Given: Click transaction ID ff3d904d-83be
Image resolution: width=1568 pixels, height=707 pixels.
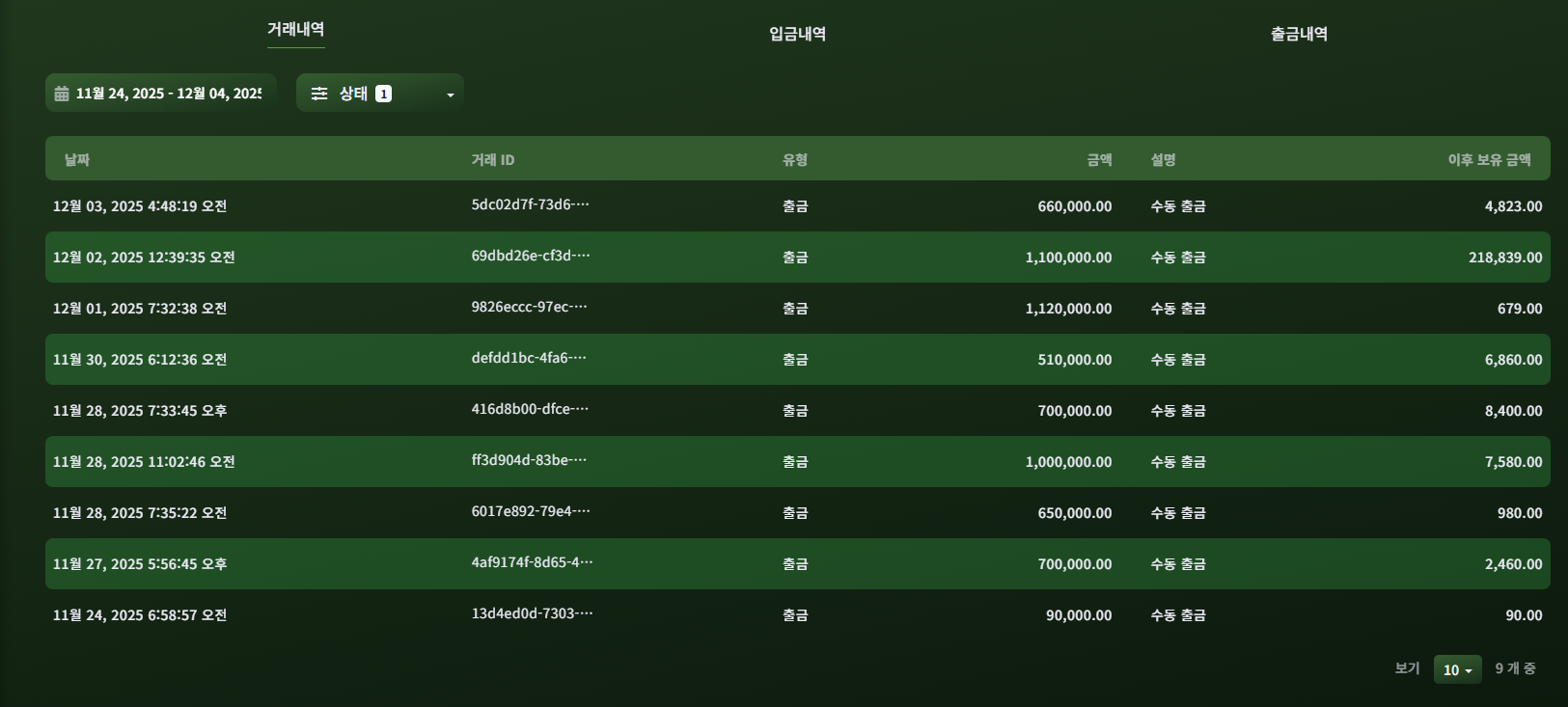Looking at the screenshot, I should (529, 460).
